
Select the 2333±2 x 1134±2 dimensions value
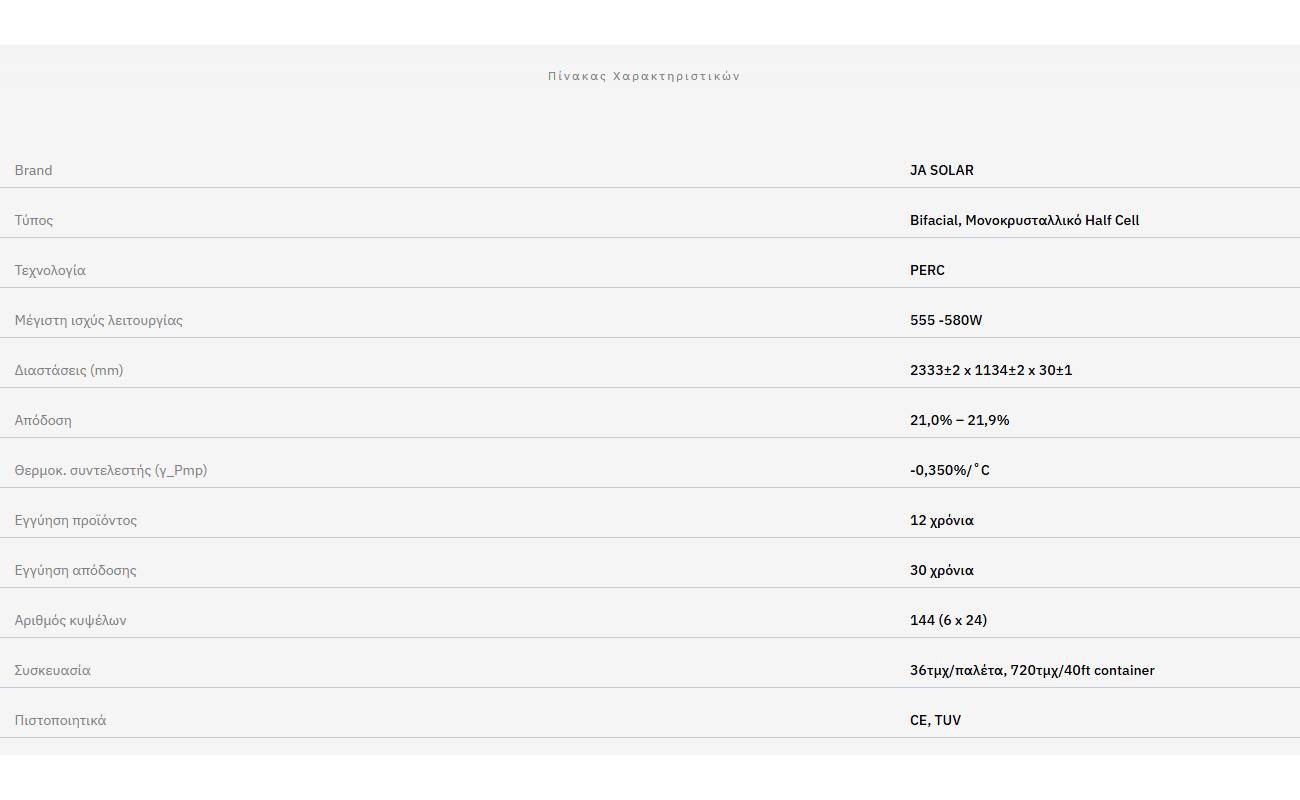pyautogui.click(x=991, y=370)
